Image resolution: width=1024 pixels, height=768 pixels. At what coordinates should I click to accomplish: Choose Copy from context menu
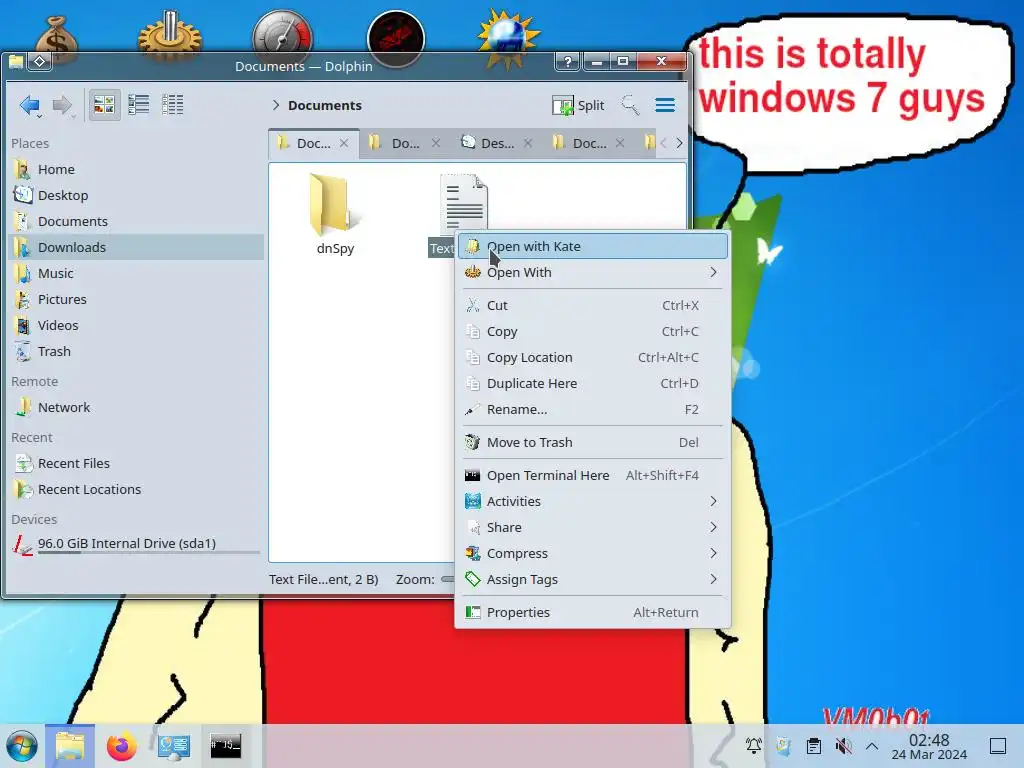pos(593,331)
